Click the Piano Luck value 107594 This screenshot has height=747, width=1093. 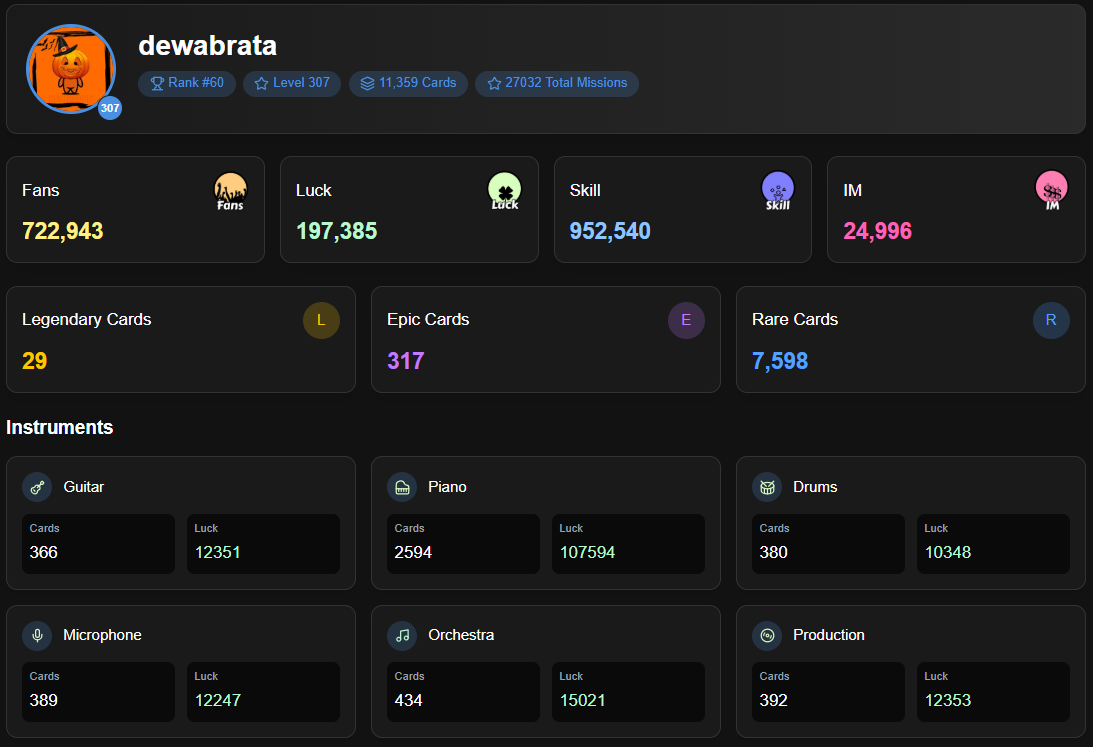click(x=587, y=552)
